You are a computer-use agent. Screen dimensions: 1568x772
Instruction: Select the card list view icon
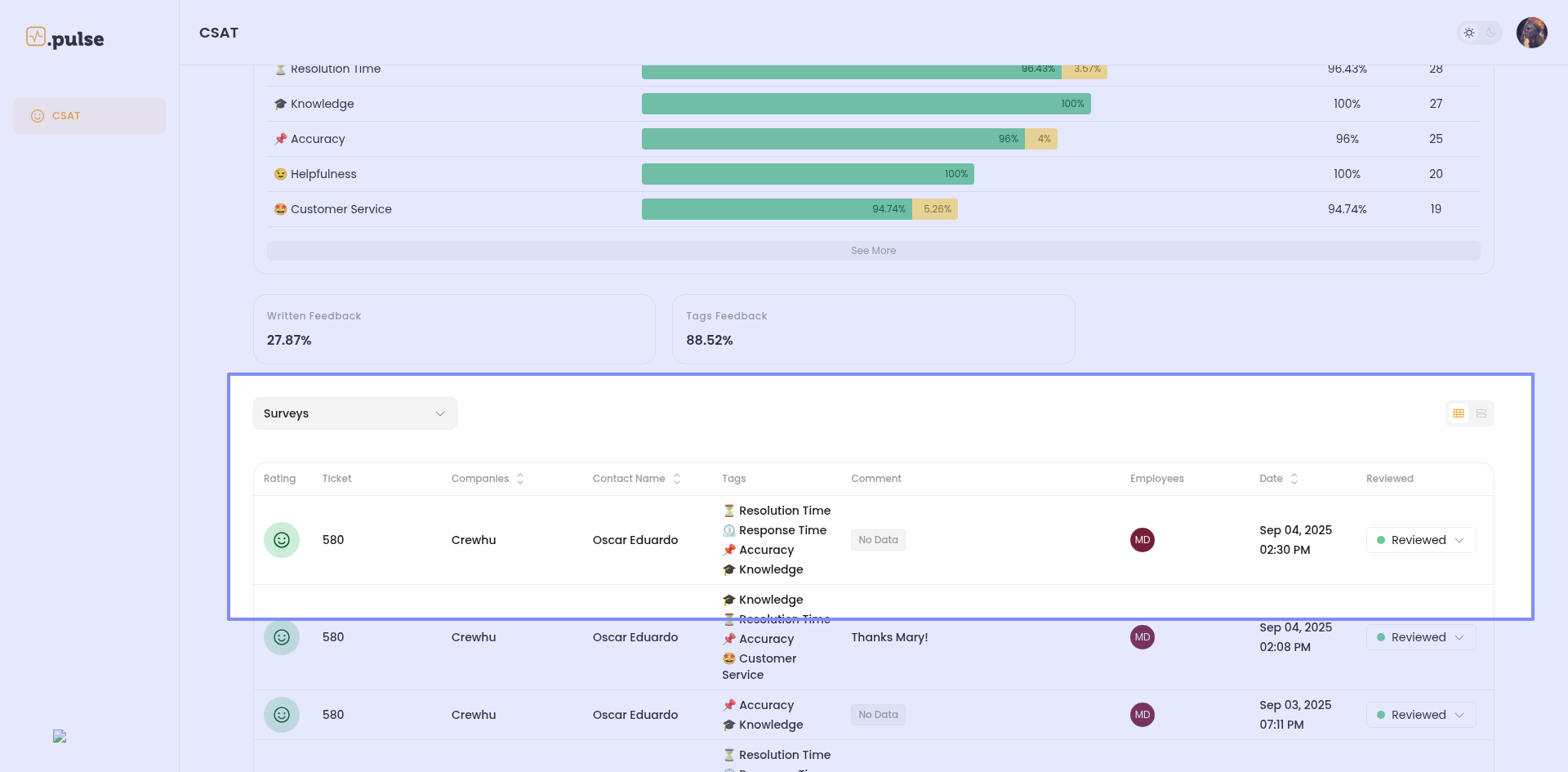pos(1481,413)
